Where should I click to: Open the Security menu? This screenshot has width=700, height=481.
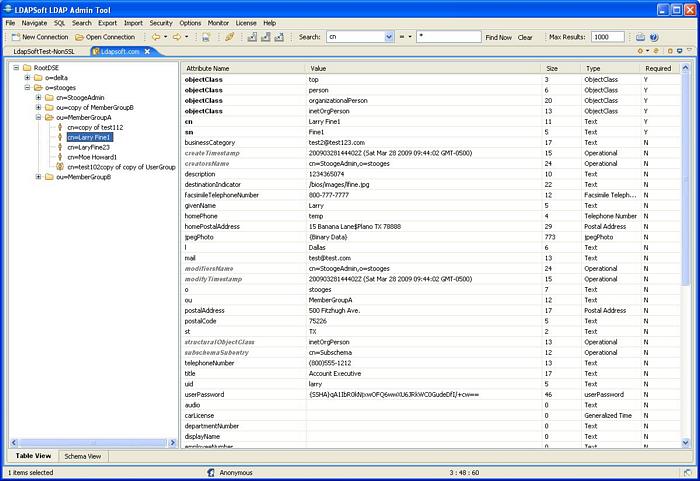(160, 22)
